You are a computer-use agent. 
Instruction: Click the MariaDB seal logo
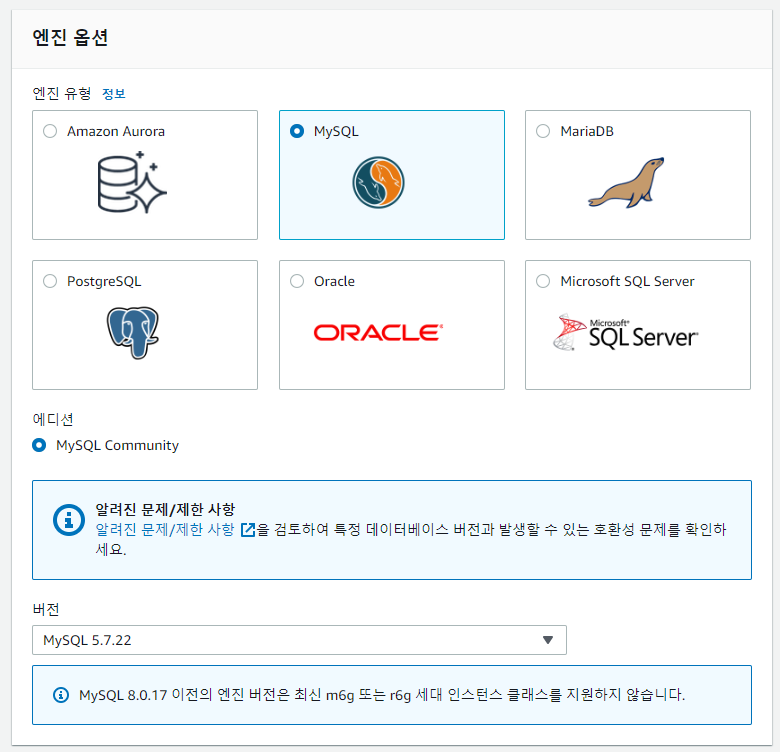[626, 183]
